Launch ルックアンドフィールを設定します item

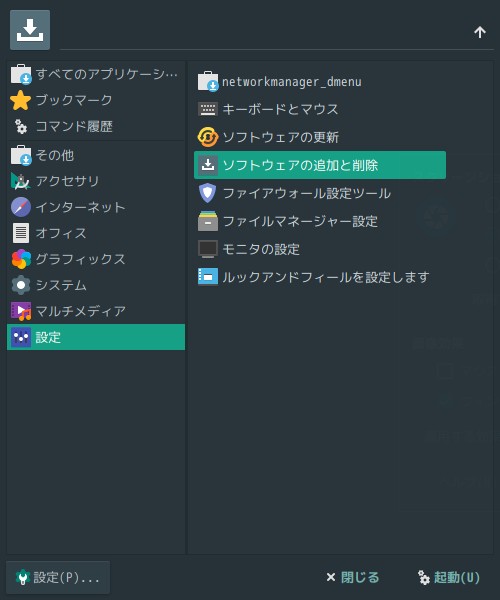320,277
